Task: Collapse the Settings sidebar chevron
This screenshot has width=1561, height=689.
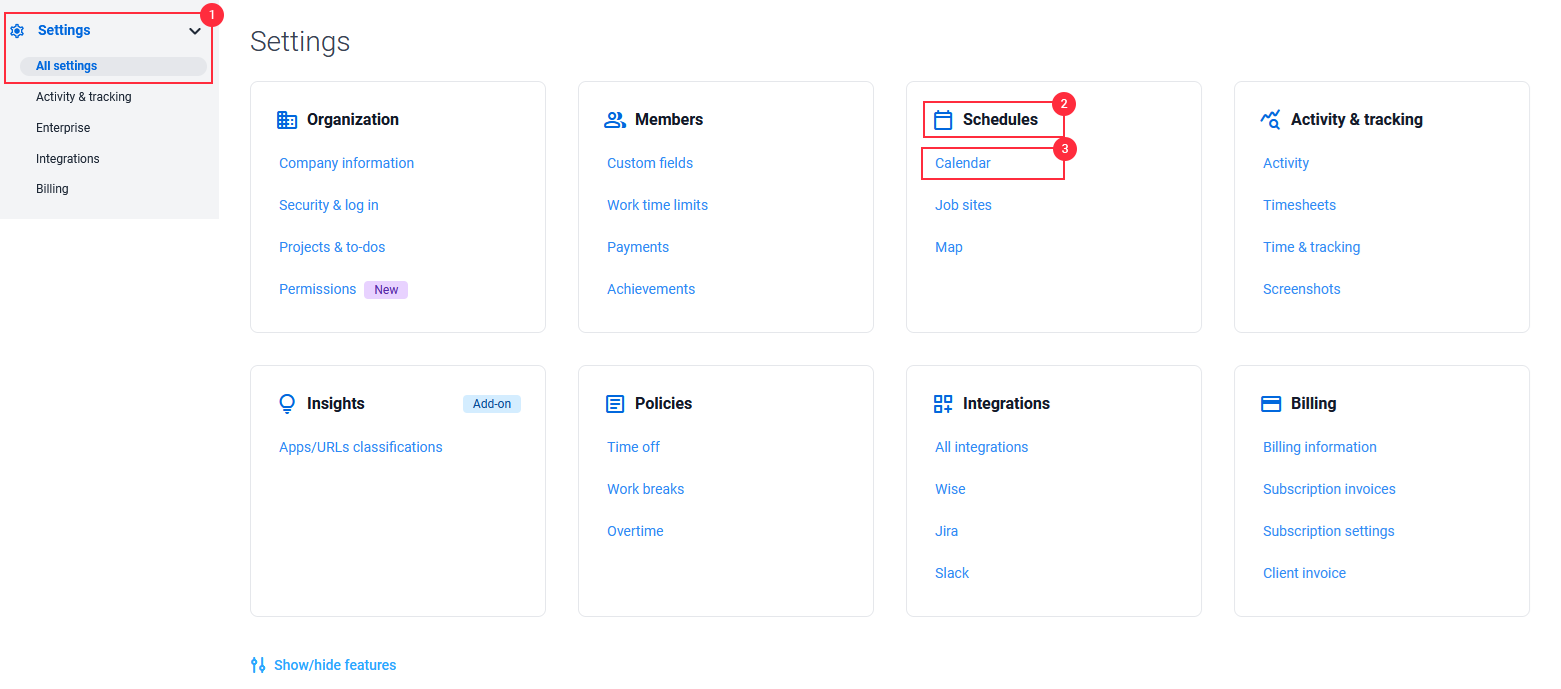Action: click(x=195, y=31)
